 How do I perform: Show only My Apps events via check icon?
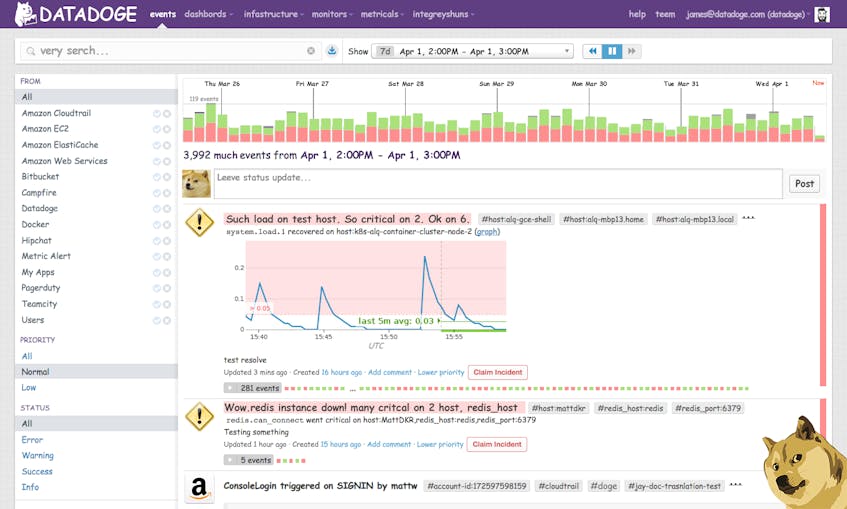coord(157,273)
